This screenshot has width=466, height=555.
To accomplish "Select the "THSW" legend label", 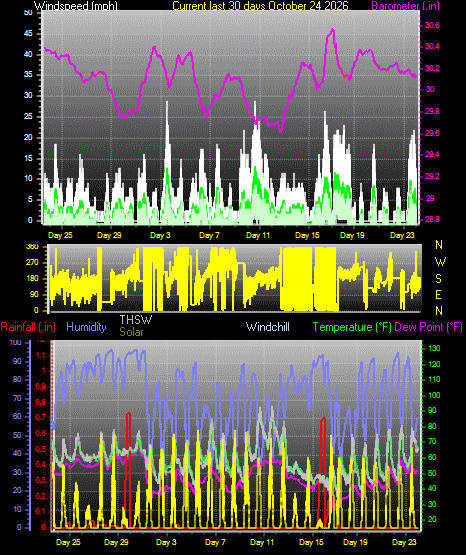I will tap(136, 320).
